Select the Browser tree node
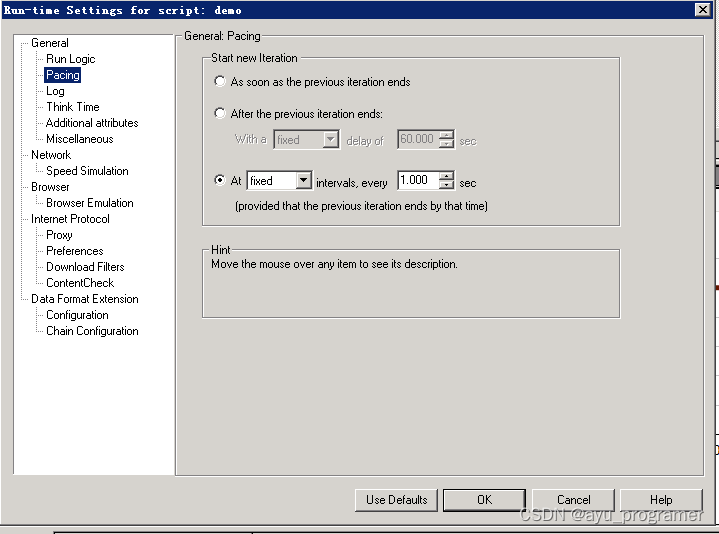719x534 pixels. (x=50, y=187)
